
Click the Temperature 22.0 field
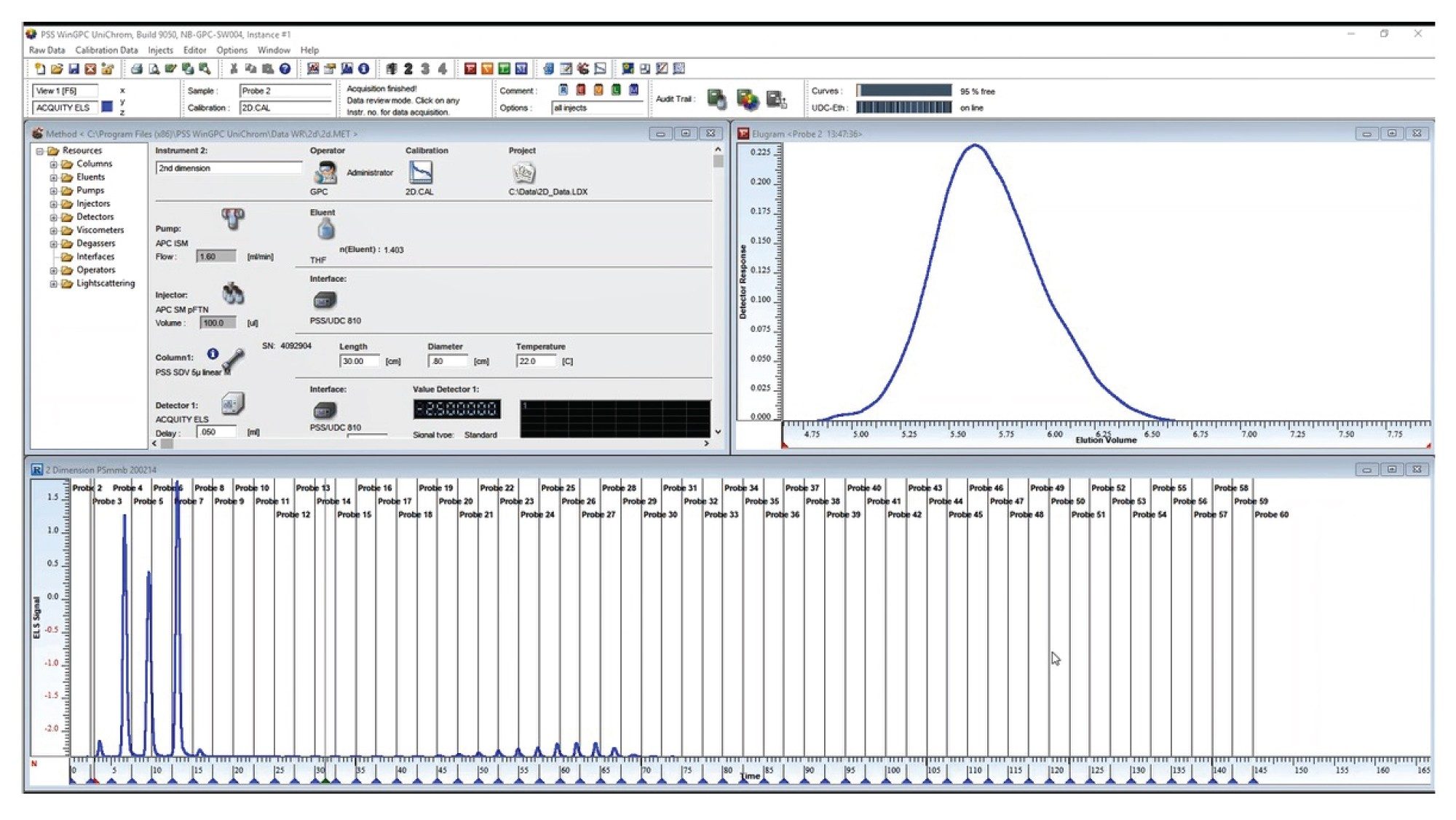click(537, 361)
